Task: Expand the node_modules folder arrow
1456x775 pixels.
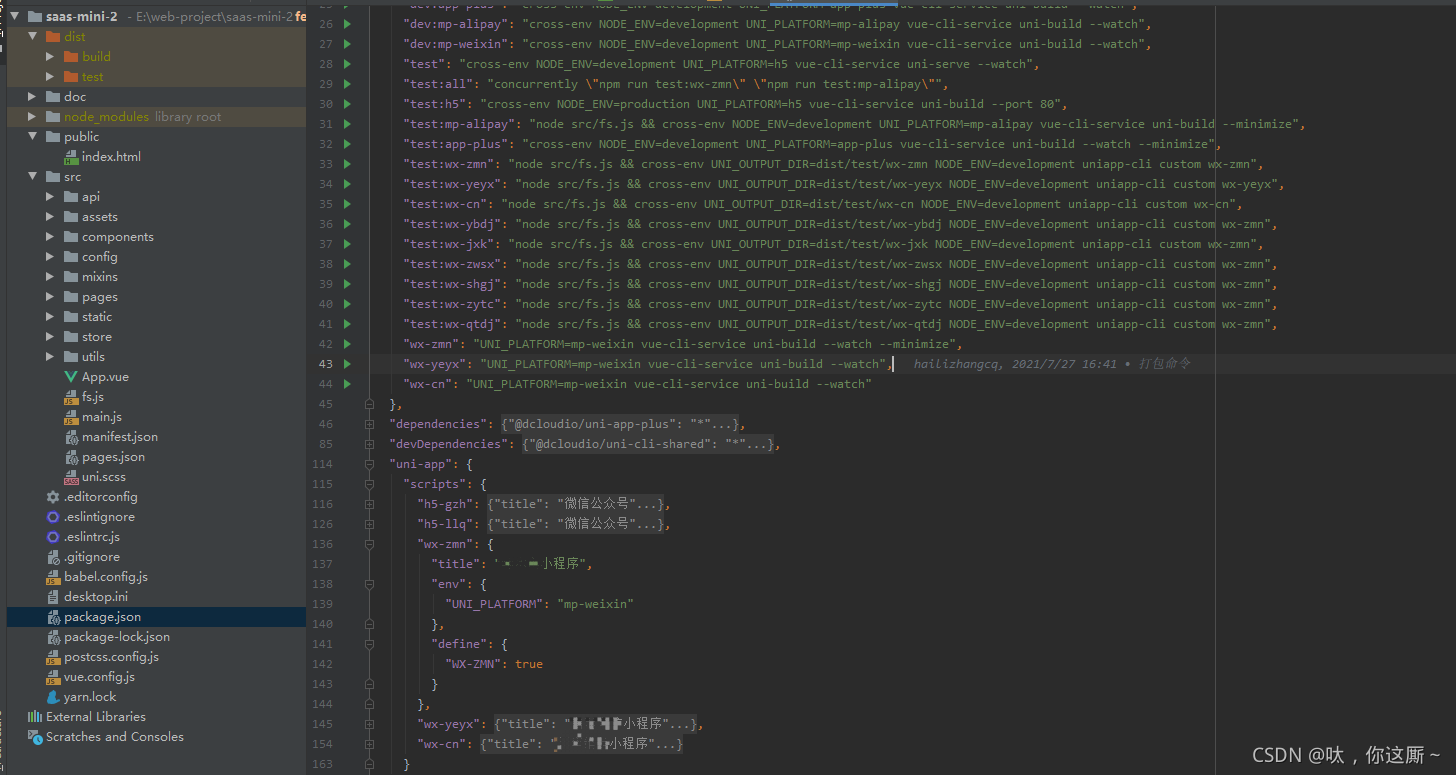Action: (32, 117)
